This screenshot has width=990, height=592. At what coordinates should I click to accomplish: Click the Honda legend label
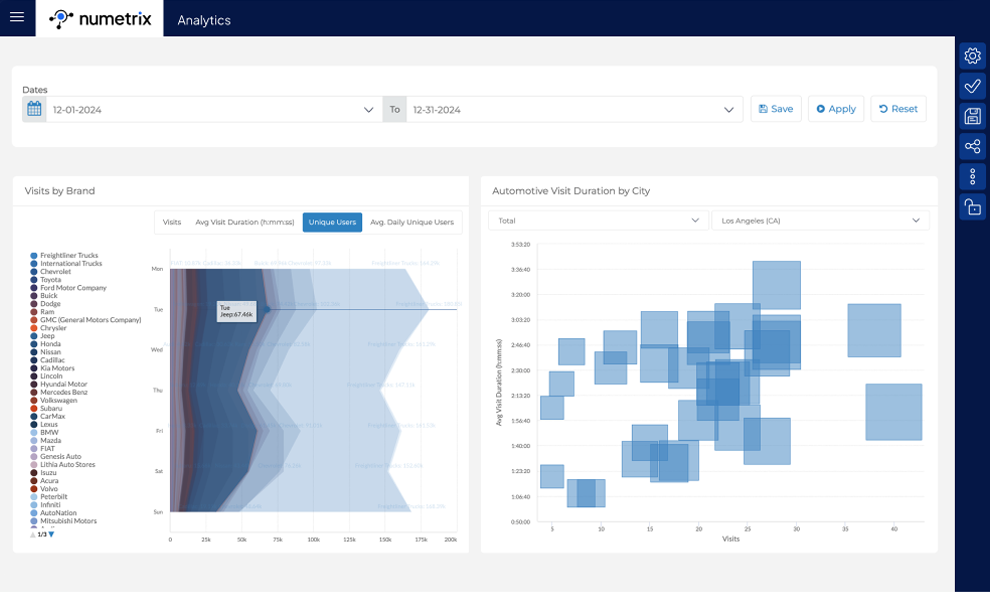[x=51, y=344]
